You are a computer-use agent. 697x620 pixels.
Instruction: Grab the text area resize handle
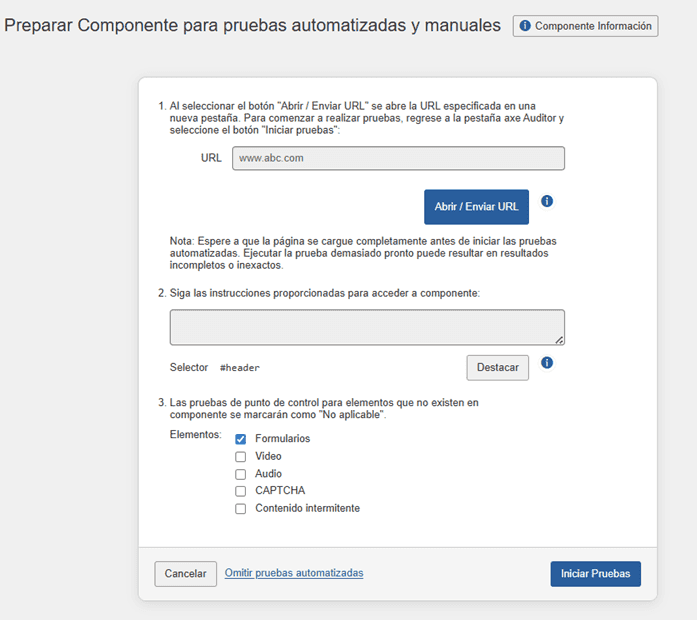(x=559, y=340)
